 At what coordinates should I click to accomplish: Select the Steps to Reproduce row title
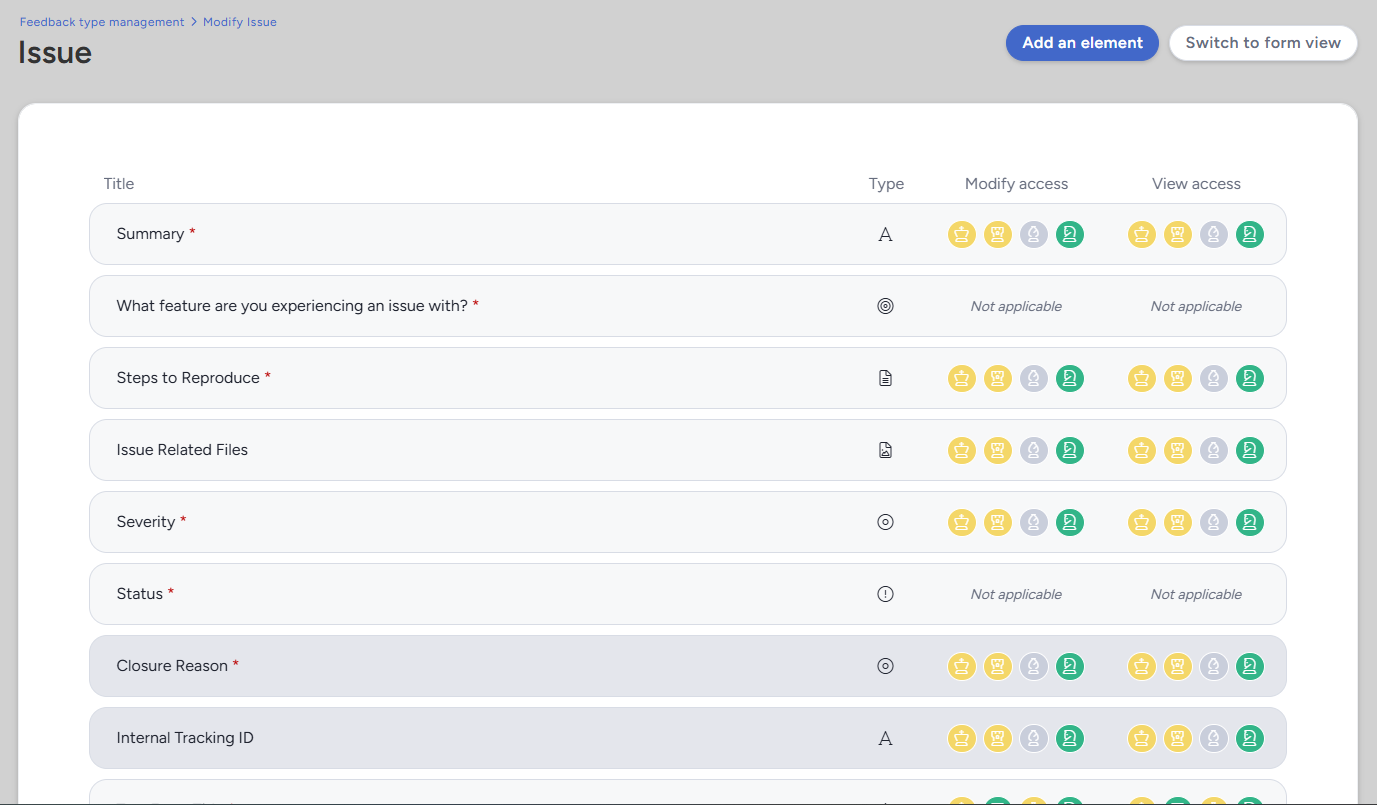click(188, 378)
